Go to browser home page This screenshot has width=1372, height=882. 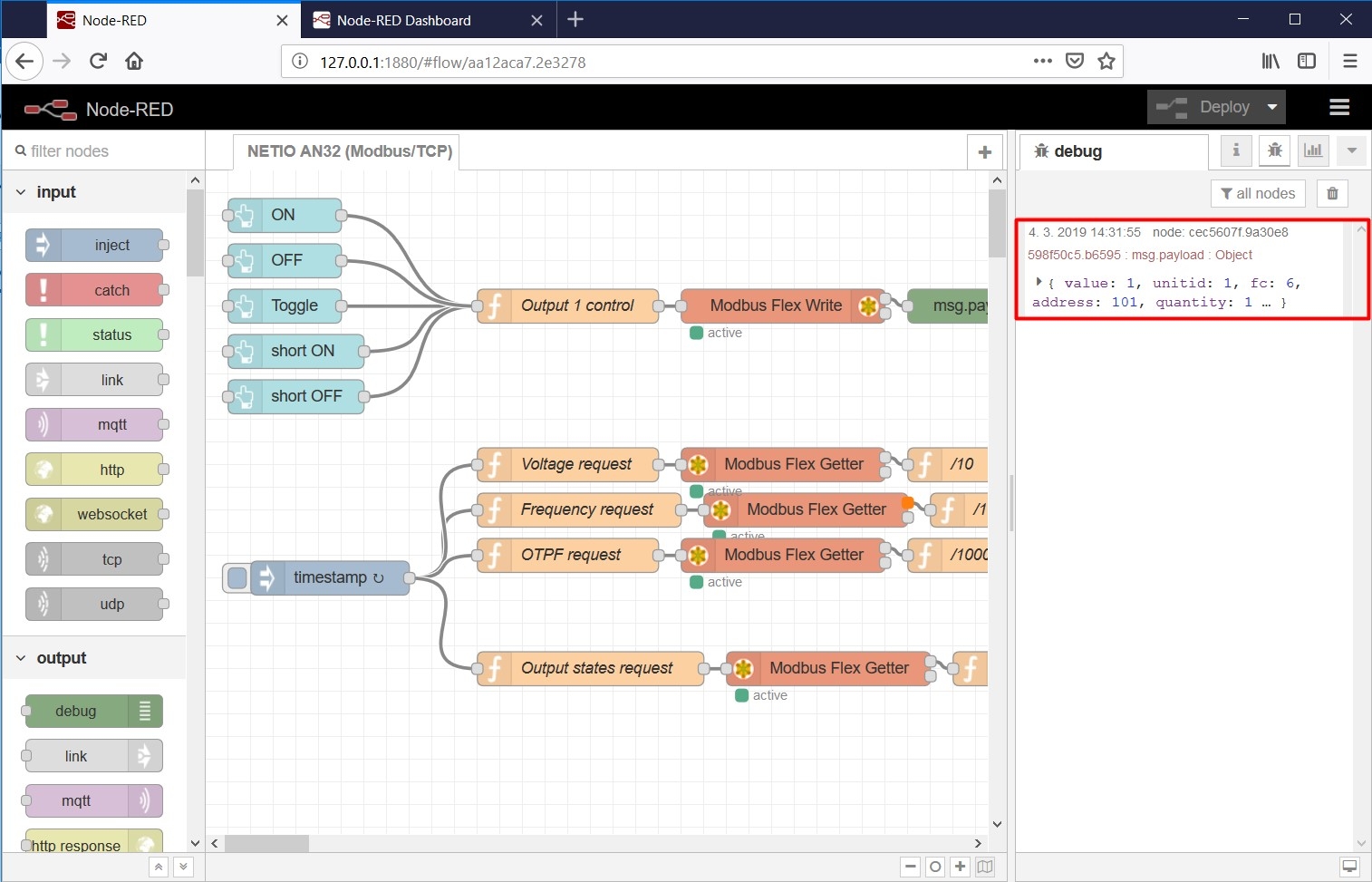[x=134, y=61]
